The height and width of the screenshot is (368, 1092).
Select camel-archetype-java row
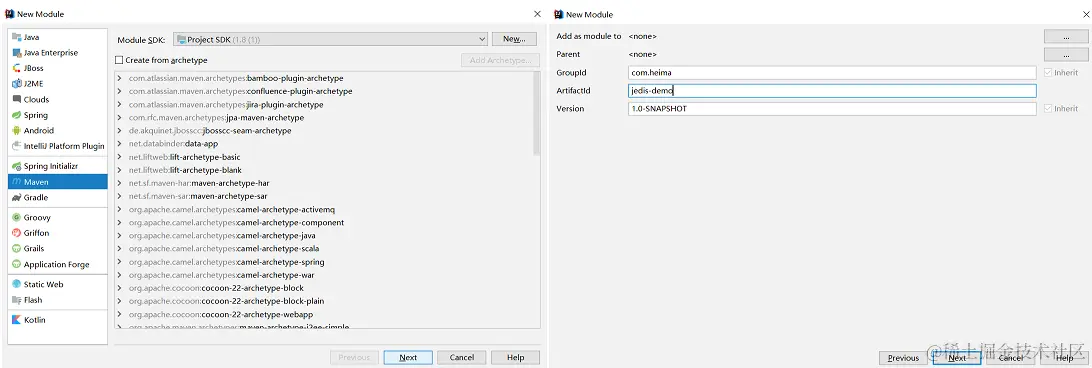tap(323, 236)
